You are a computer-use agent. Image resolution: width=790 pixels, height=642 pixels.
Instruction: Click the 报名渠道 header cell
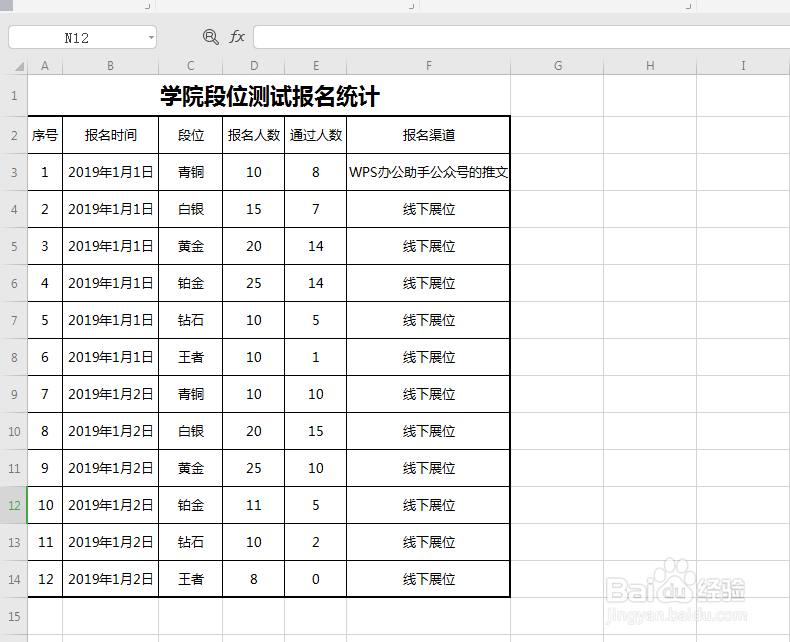[x=428, y=135]
